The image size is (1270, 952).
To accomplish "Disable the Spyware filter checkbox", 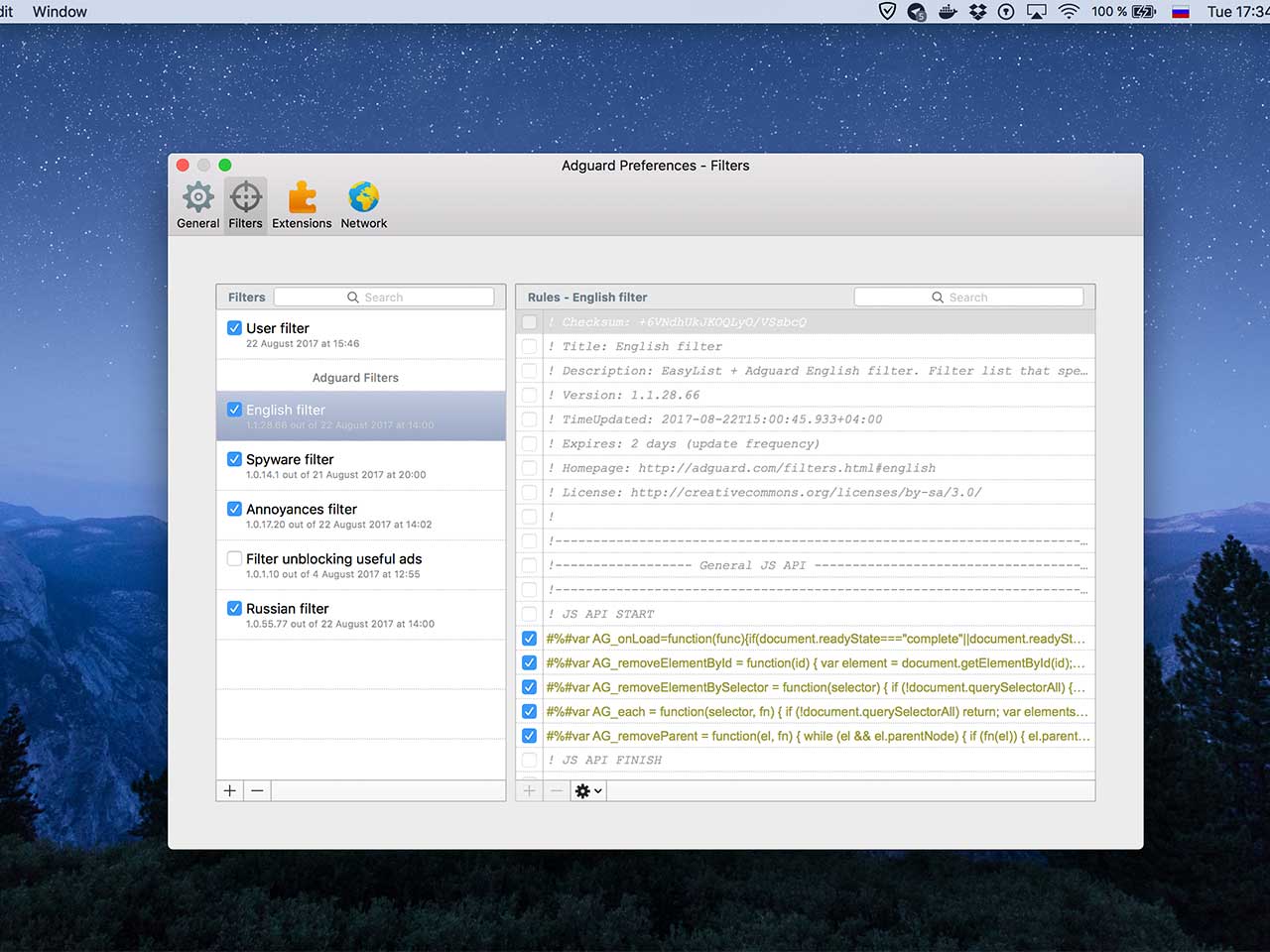I will pyautogui.click(x=234, y=459).
